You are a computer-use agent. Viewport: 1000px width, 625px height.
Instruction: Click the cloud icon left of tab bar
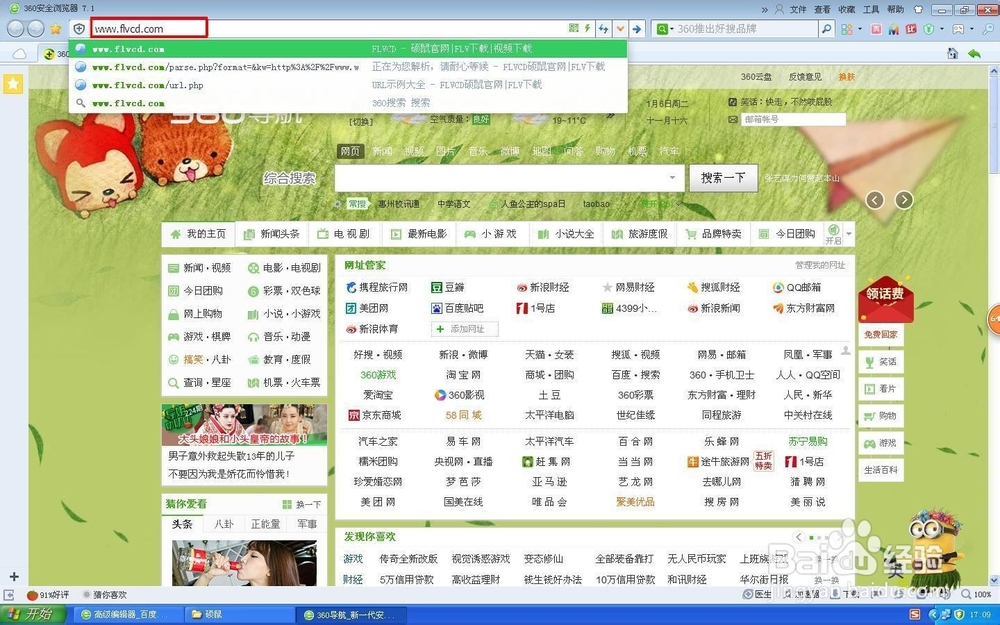(20, 54)
